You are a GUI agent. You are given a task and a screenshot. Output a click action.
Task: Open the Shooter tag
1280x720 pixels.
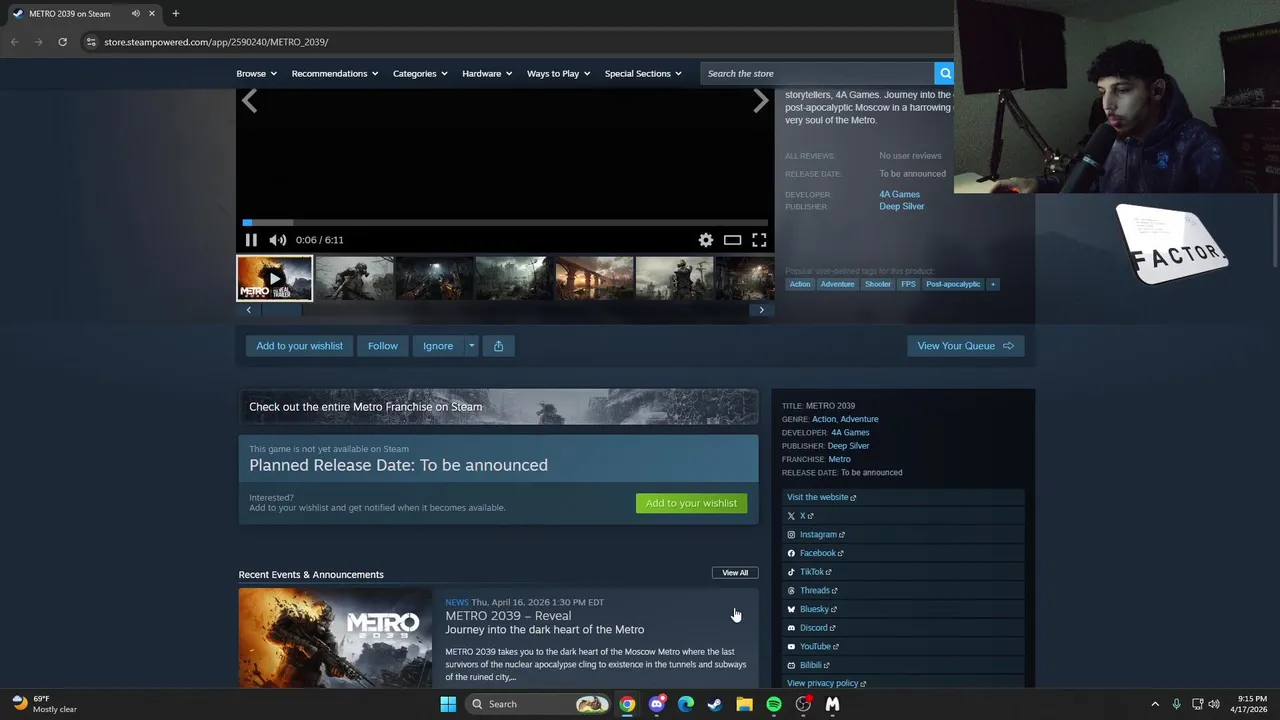878,284
